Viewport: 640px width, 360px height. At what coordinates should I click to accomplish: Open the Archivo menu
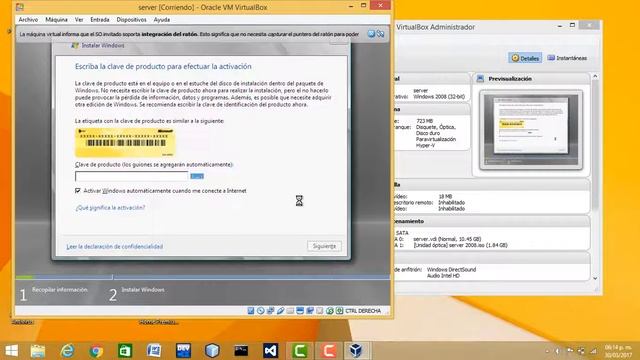coord(28,20)
